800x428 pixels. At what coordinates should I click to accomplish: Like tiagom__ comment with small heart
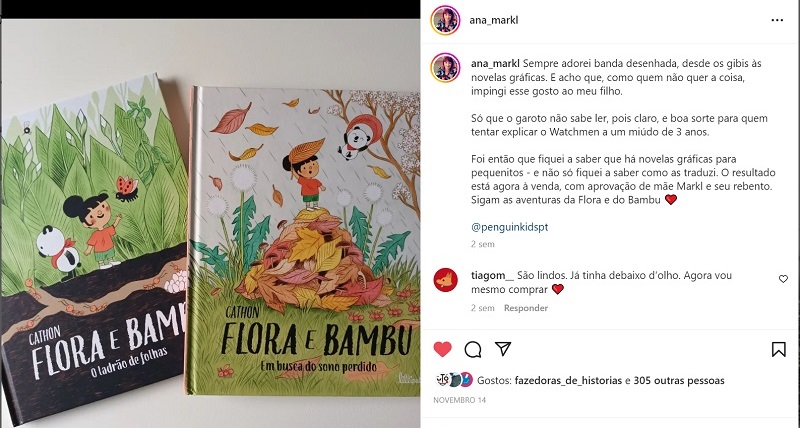point(783,279)
